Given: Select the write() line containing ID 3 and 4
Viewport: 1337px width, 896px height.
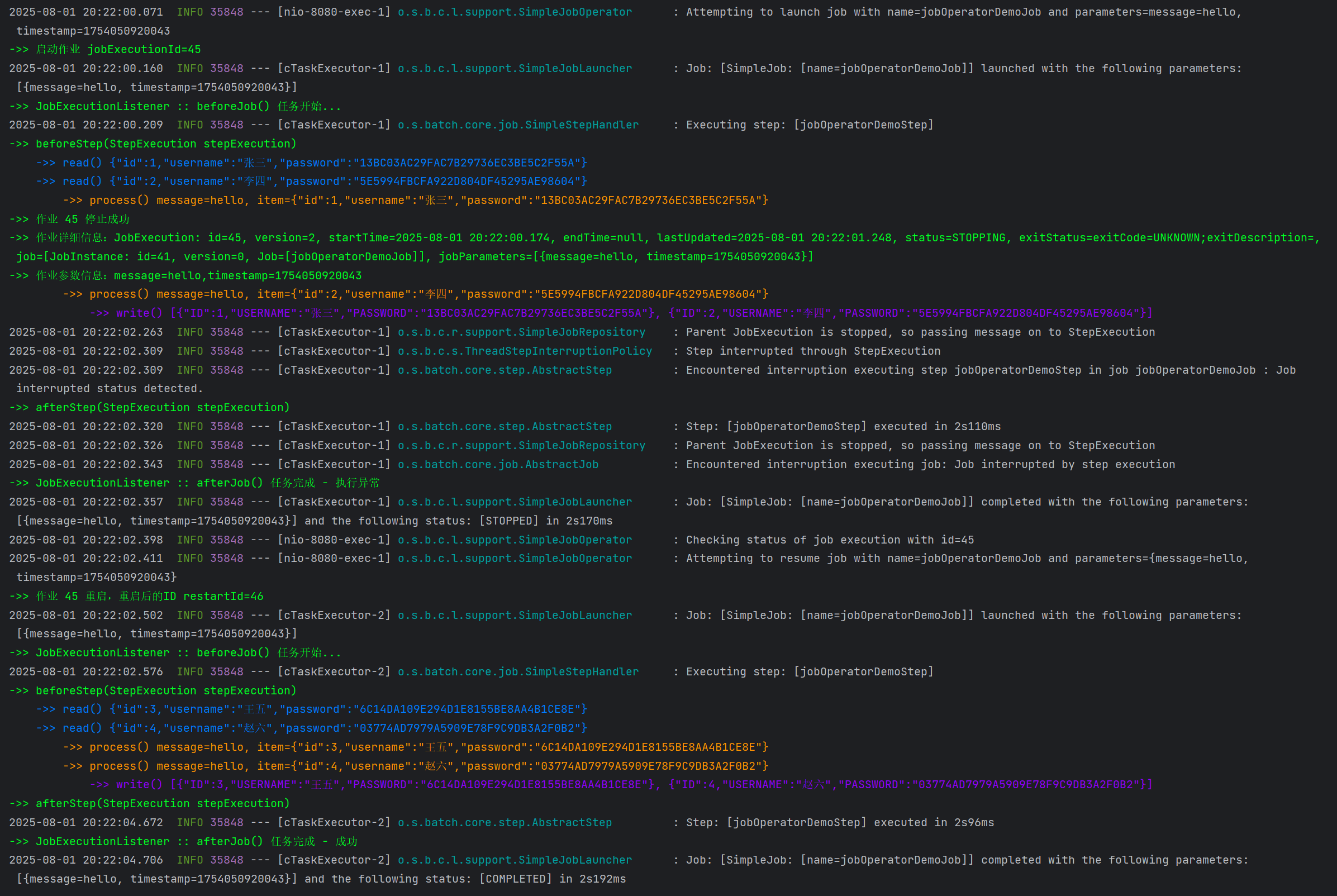Looking at the screenshot, I should pyautogui.click(x=621, y=785).
